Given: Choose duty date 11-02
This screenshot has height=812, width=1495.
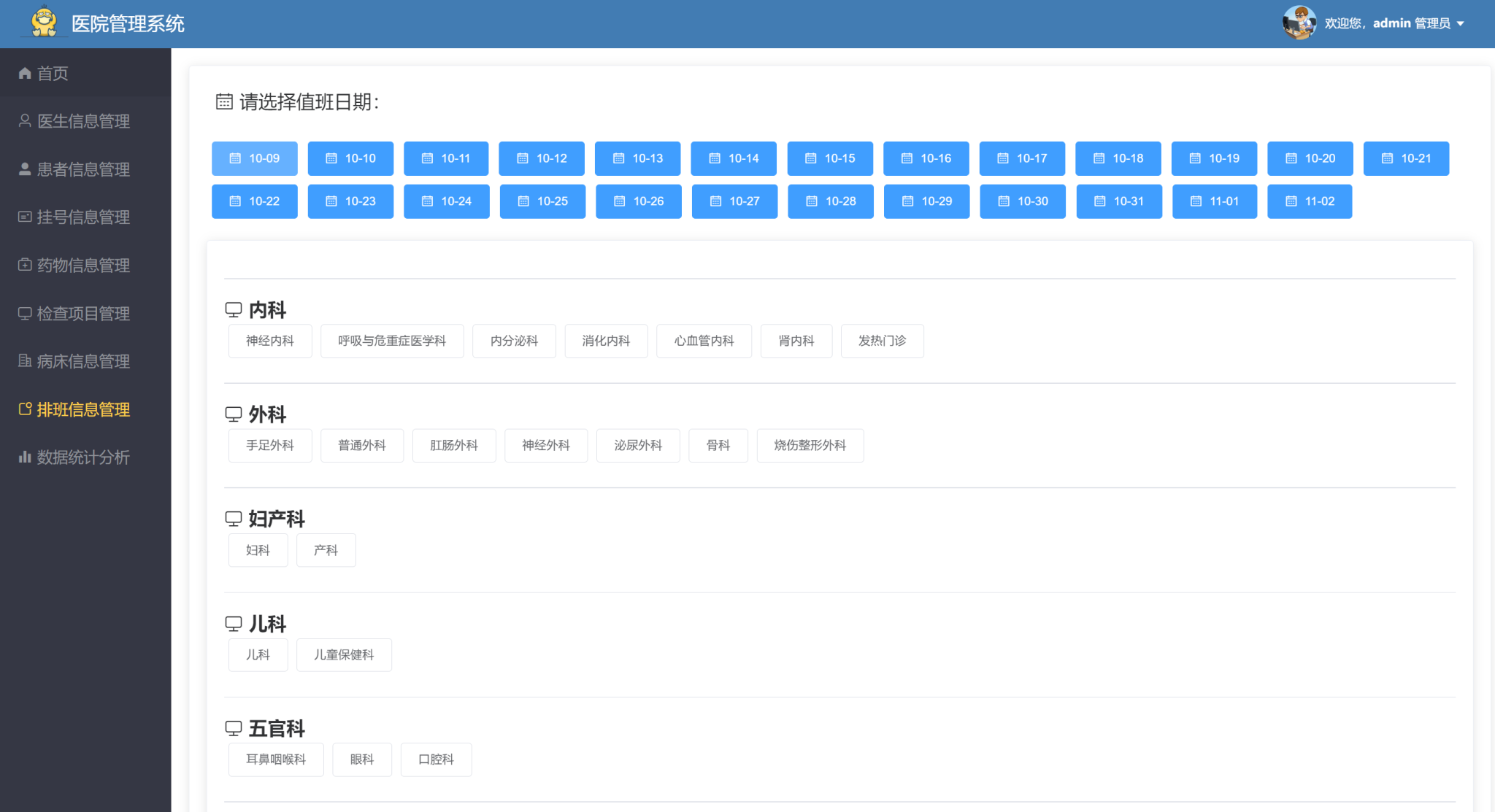Looking at the screenshot, I should click(1310, 201).
